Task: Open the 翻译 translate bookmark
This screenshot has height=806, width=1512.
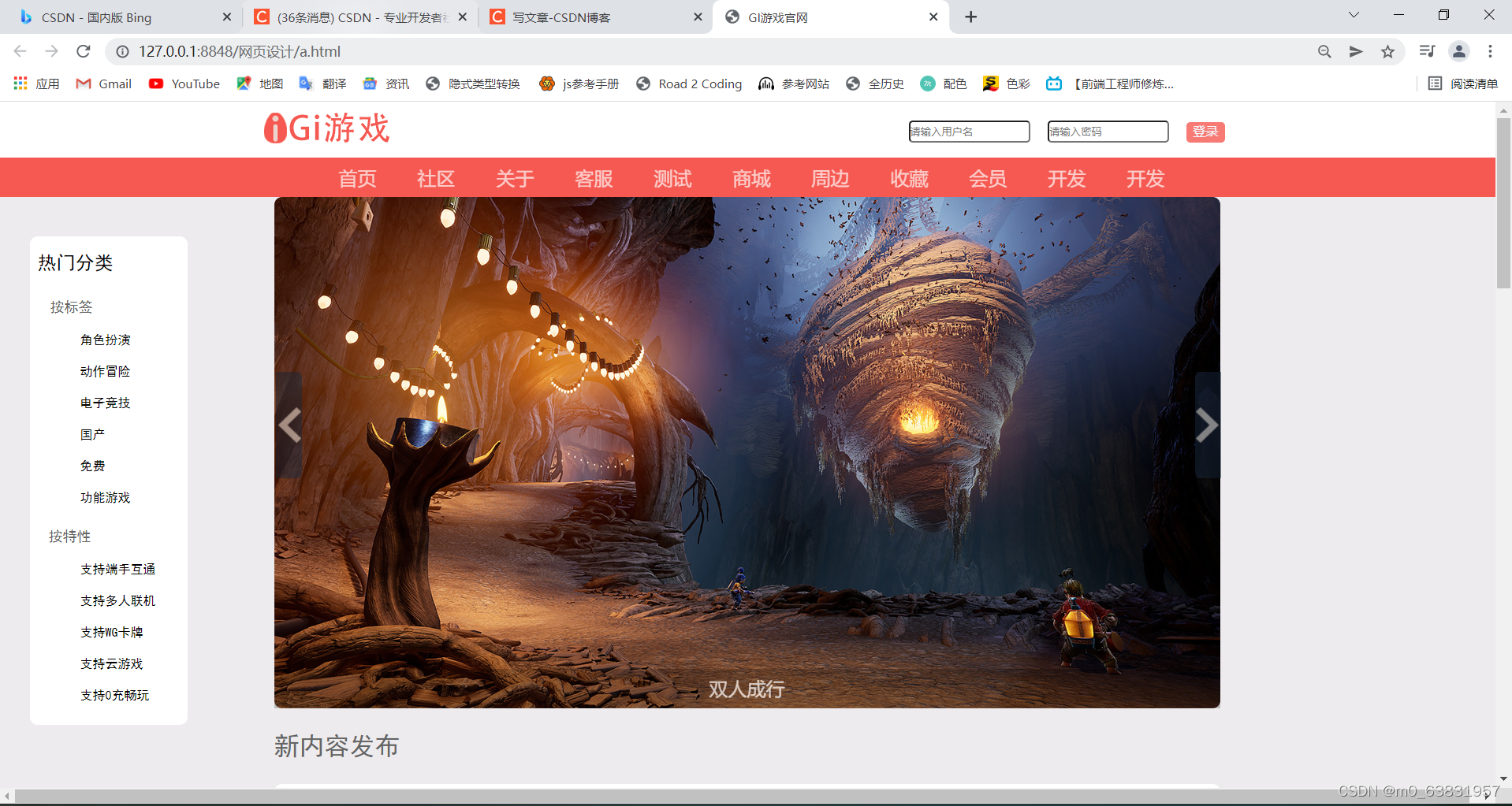Action: [x=323, y=84]
